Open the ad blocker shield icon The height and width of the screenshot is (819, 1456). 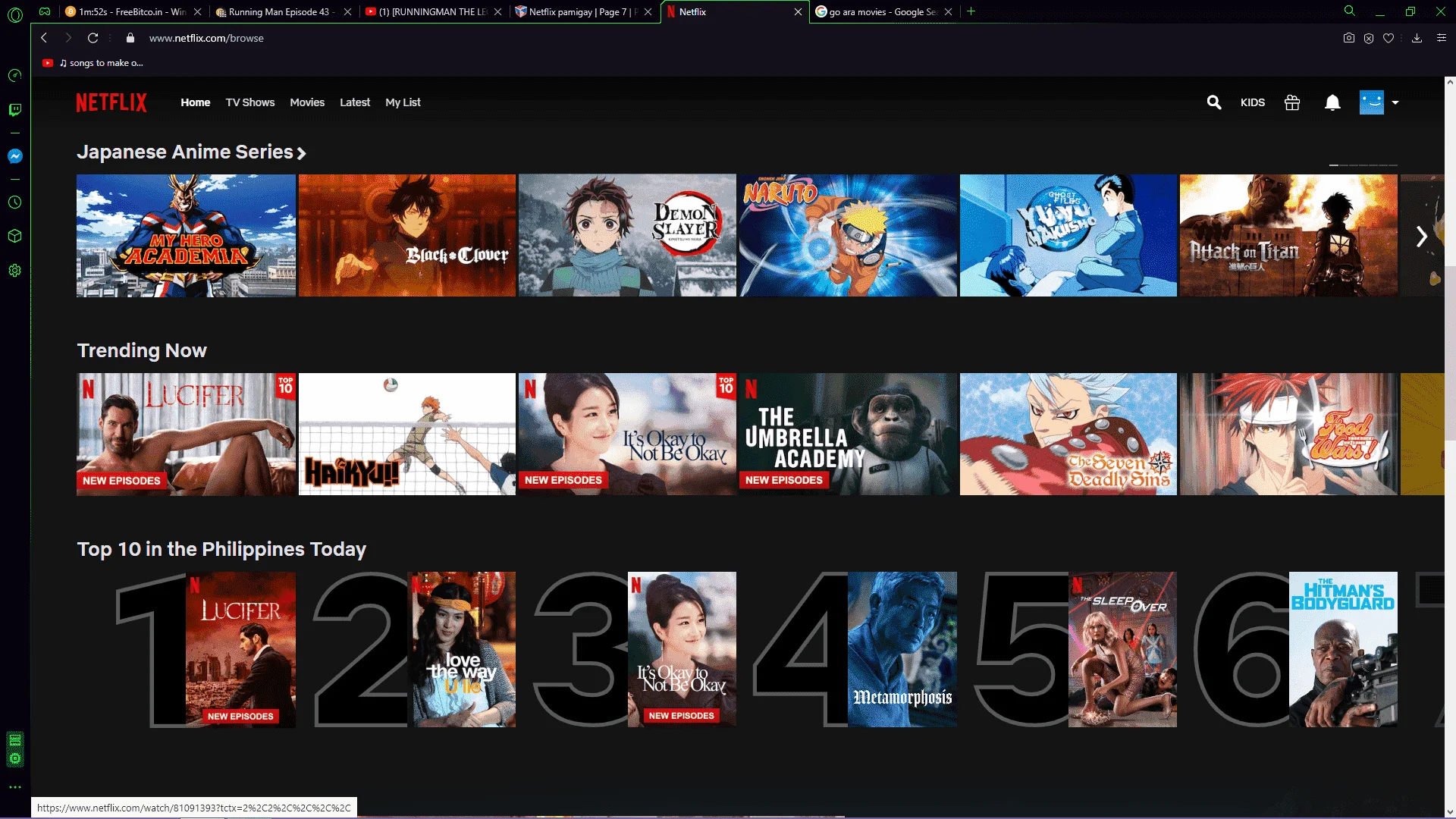pos(1369,38)
